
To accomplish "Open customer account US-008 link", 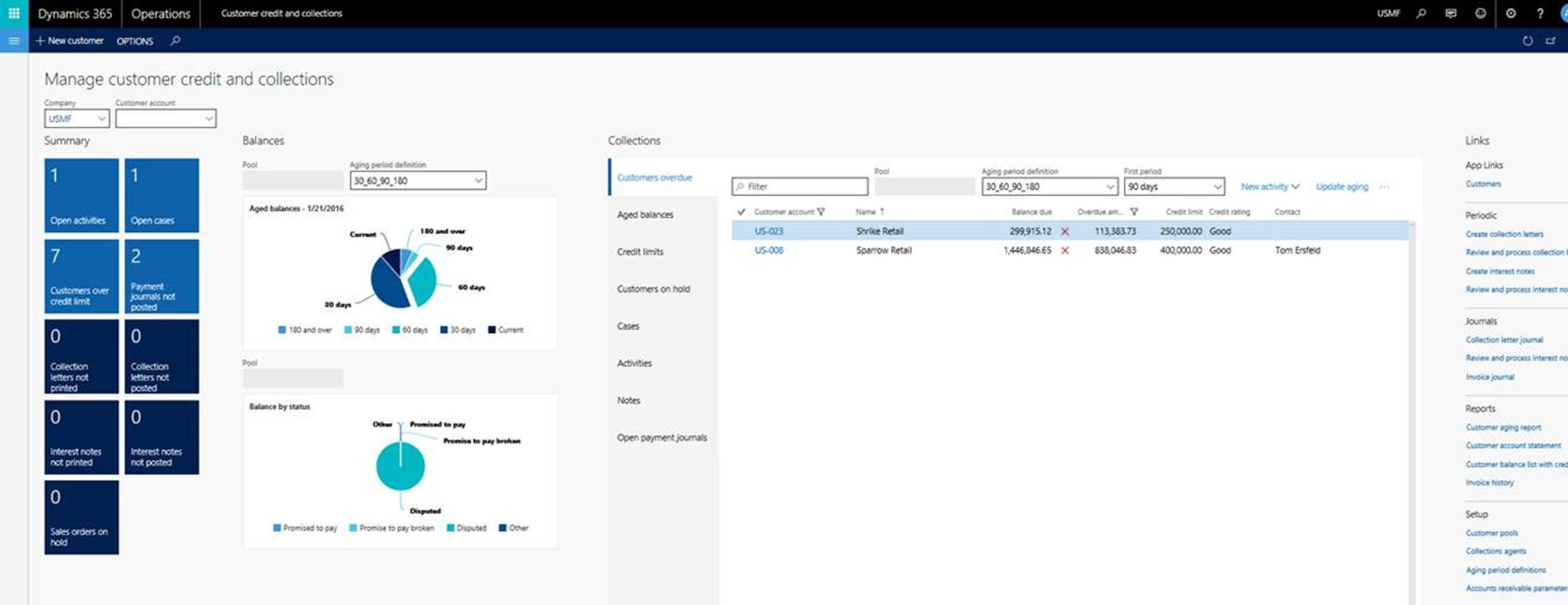I will click(769, 250).
